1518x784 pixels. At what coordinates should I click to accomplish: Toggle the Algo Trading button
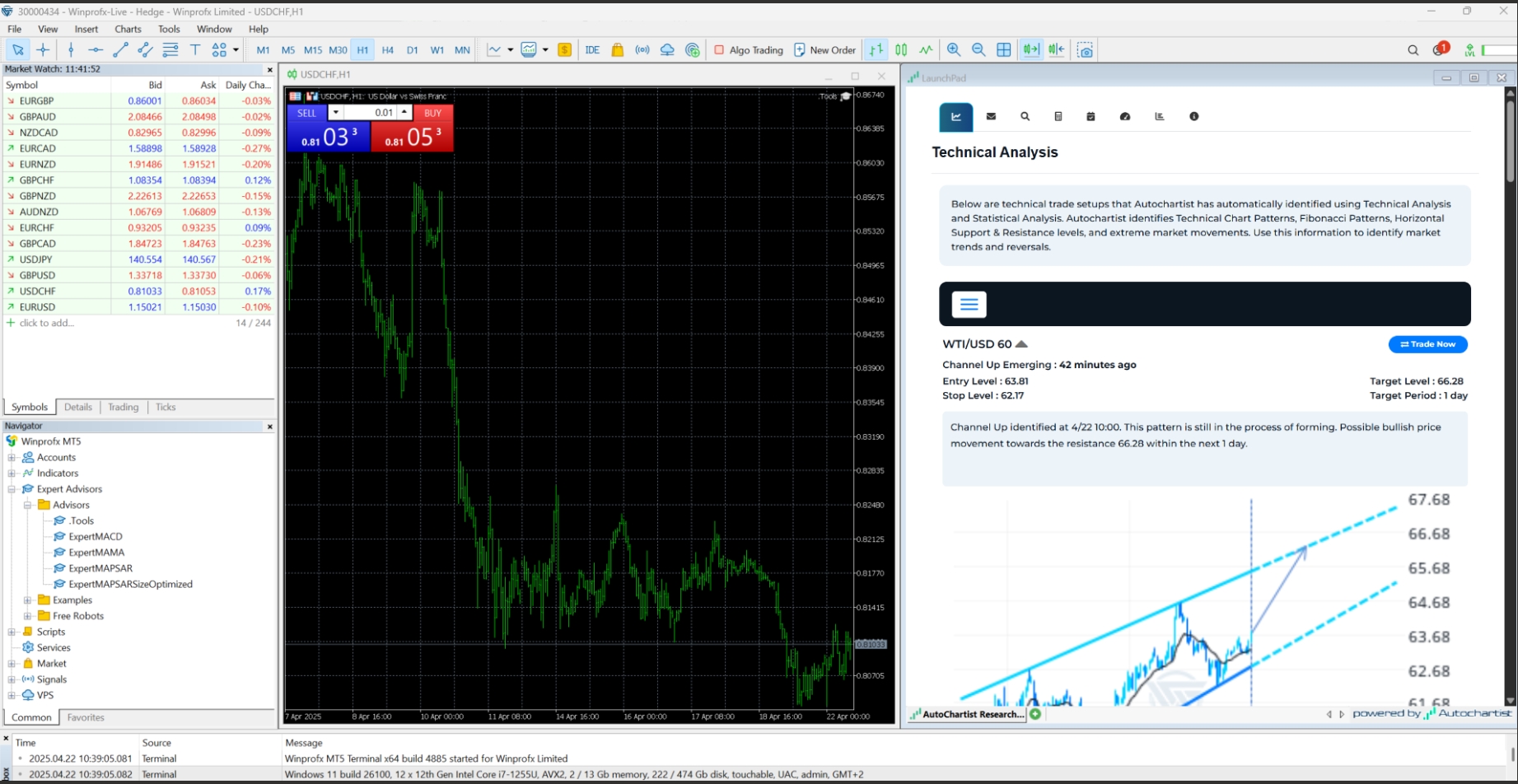[x=748, y=50]
